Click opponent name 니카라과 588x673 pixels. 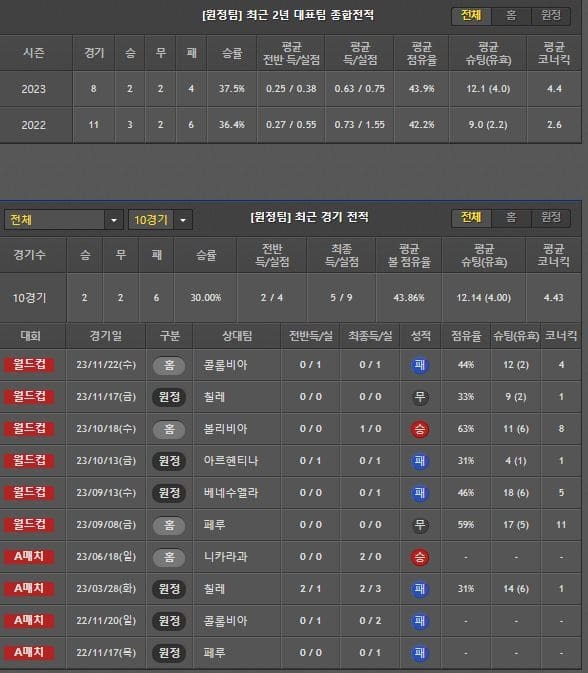pos(225,557)
